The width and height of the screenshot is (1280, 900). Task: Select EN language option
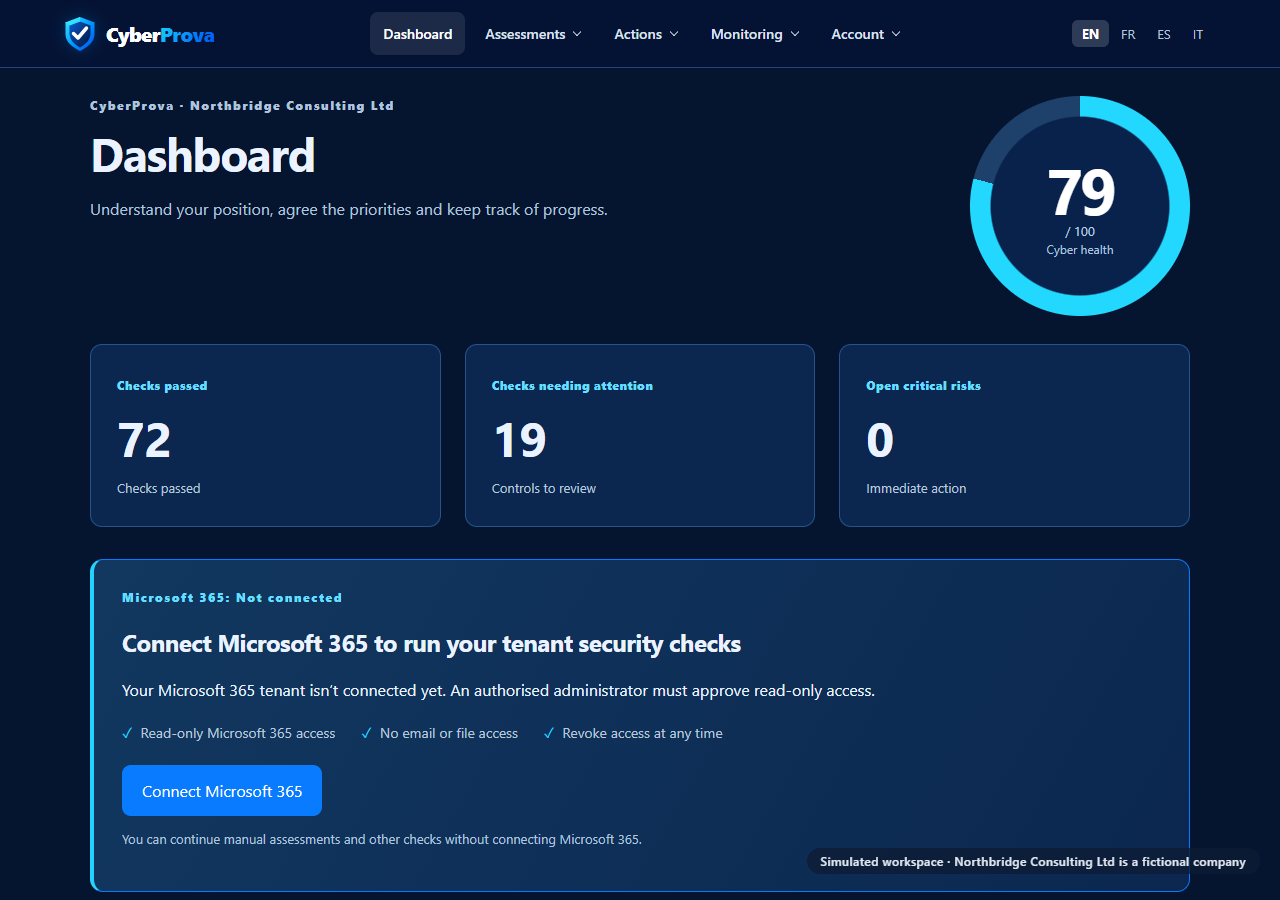pos(1090,34)
